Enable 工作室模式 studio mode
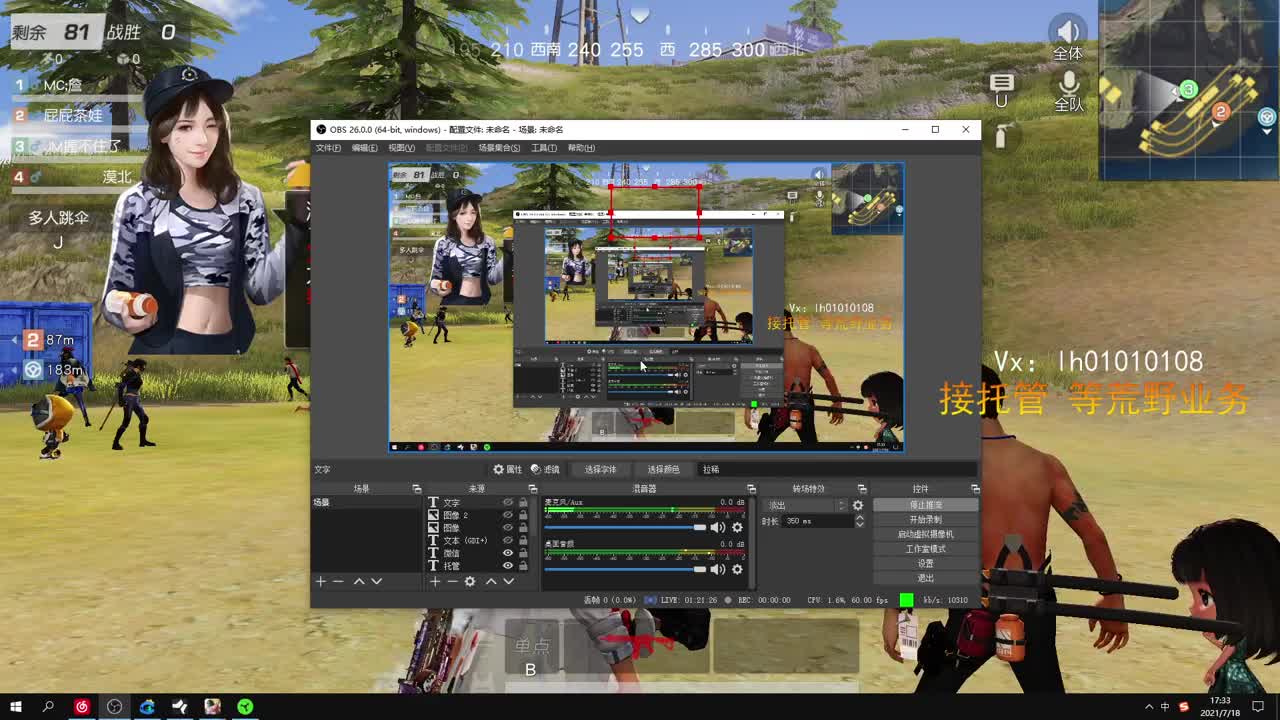Screen dimensions: 1280x720 [926, 549]
